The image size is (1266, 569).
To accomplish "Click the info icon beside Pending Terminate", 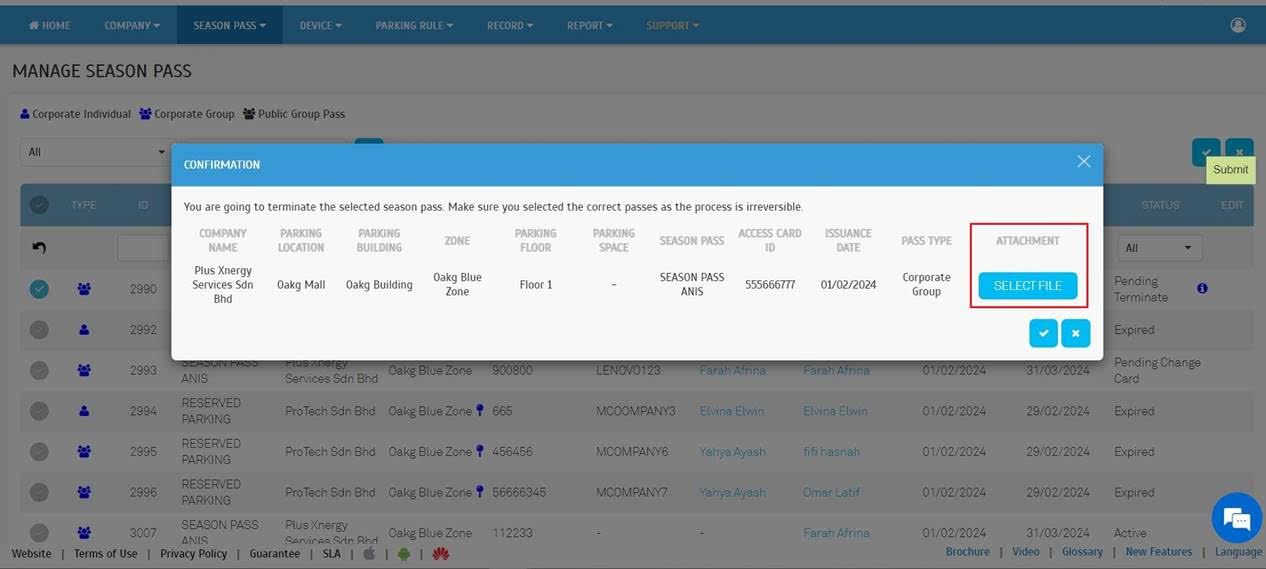I will click(1202, 289).
